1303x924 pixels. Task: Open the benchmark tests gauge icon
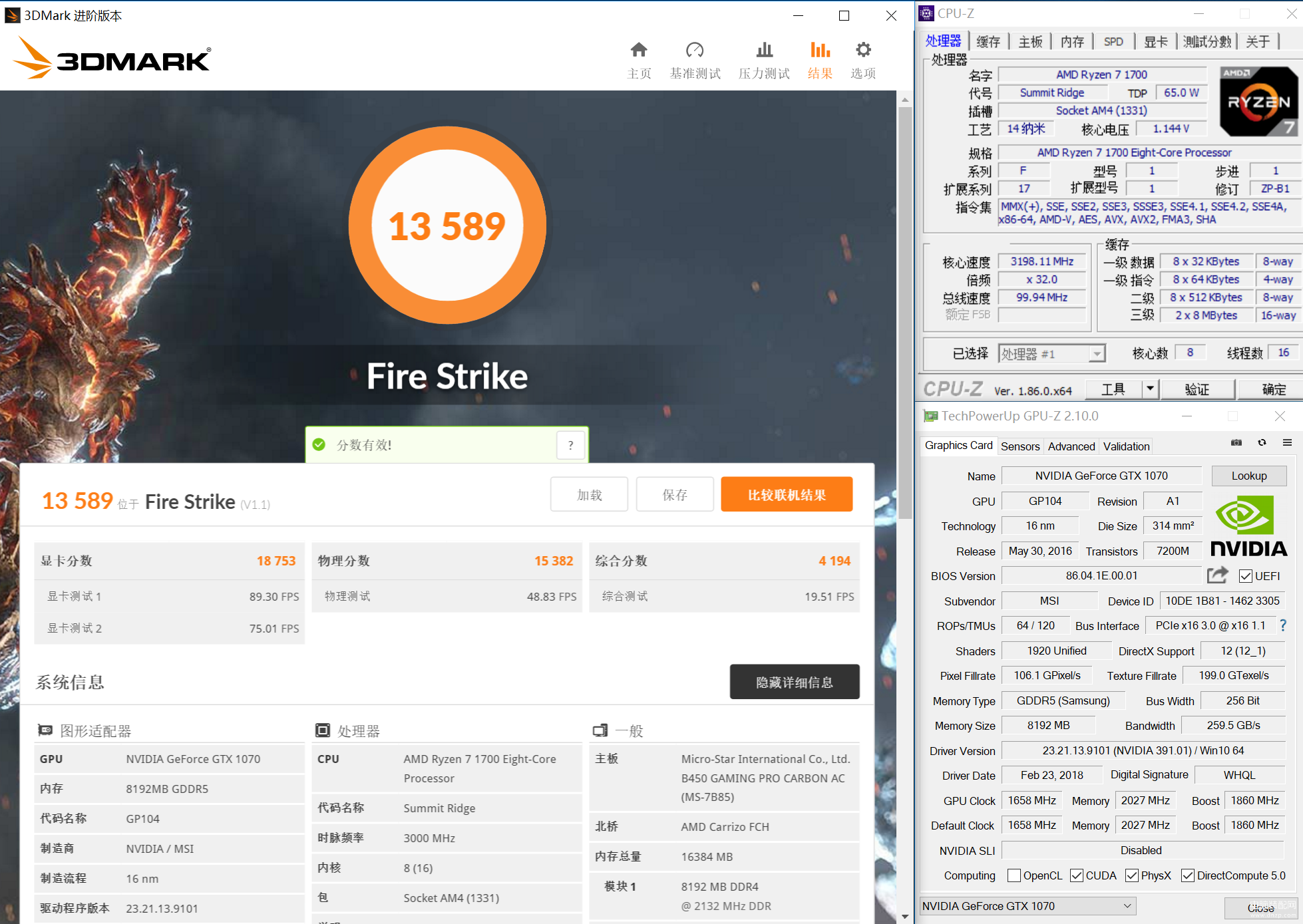(x=695, y=50)
